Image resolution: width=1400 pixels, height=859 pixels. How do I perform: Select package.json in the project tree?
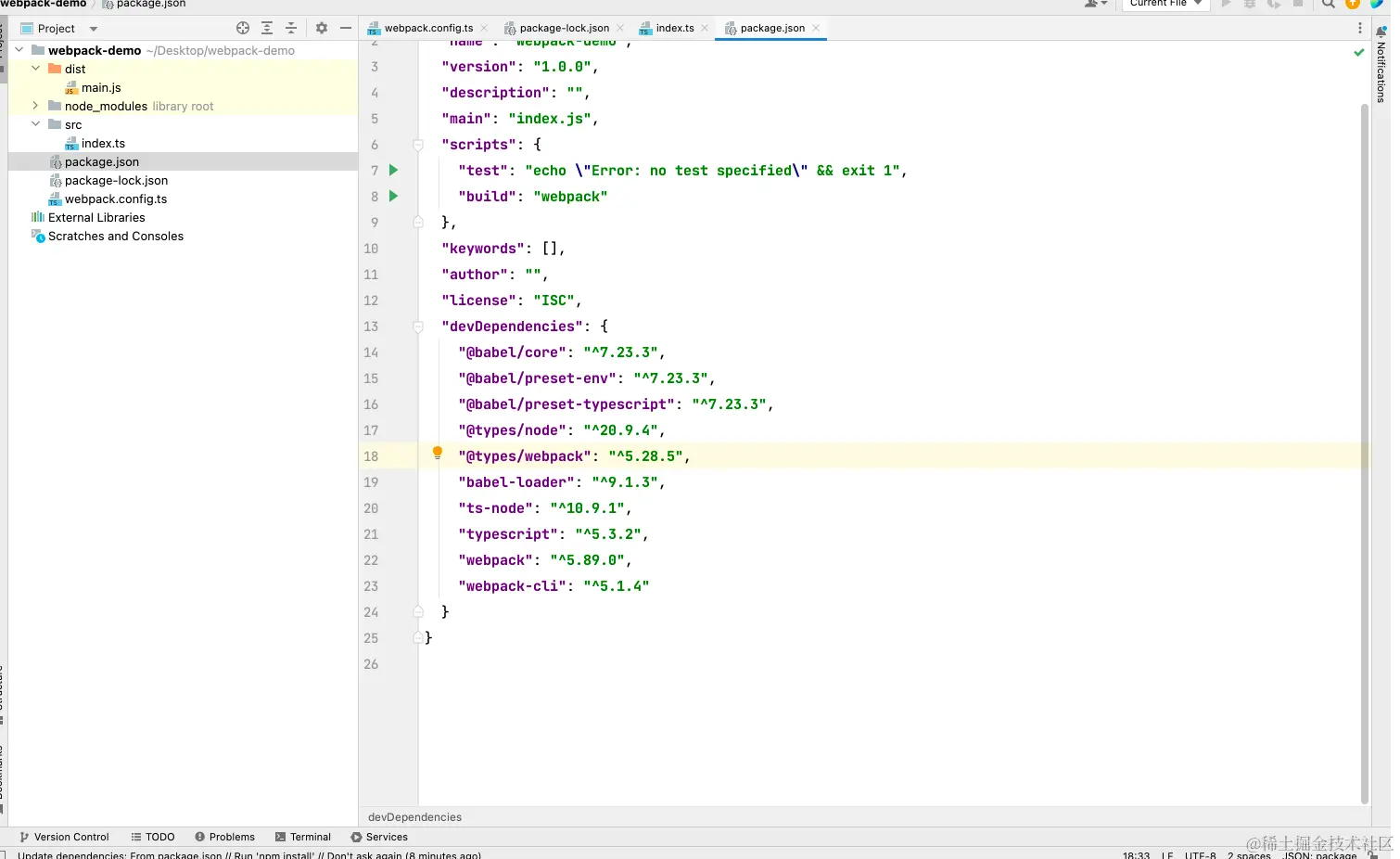[x=101, y=161]
